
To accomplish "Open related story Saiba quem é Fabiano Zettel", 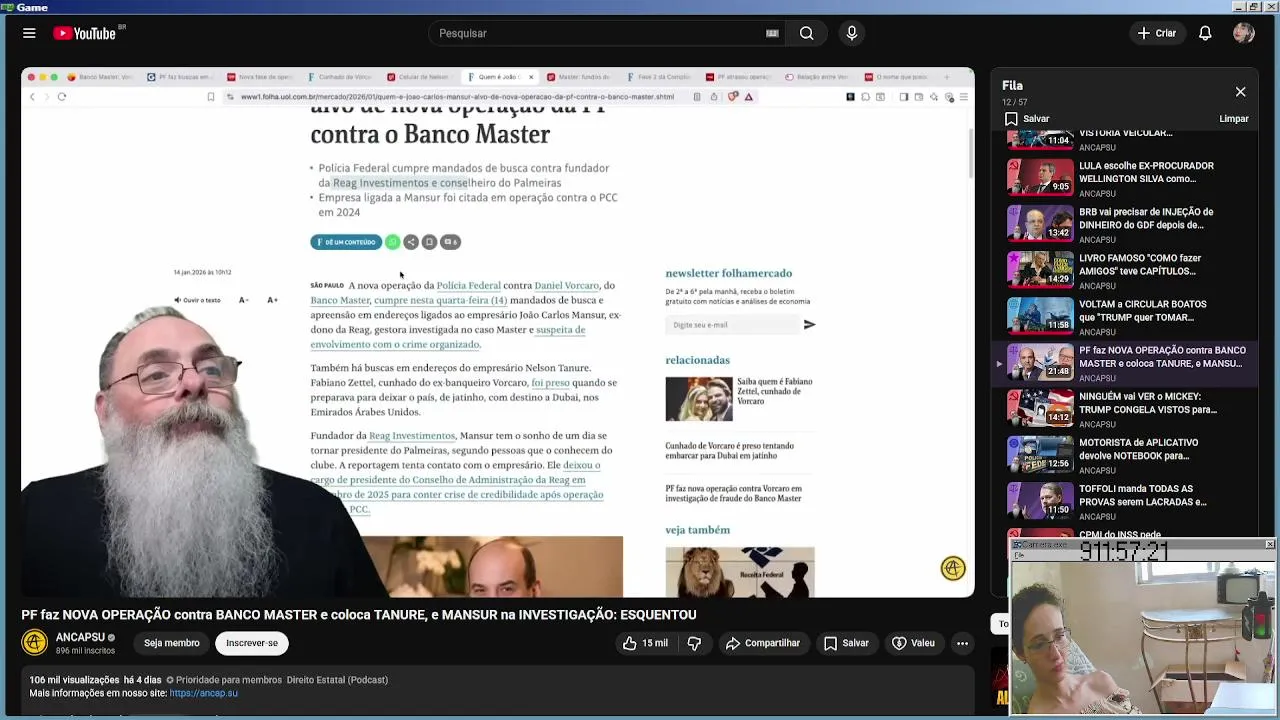I will (x=740, y=398).
